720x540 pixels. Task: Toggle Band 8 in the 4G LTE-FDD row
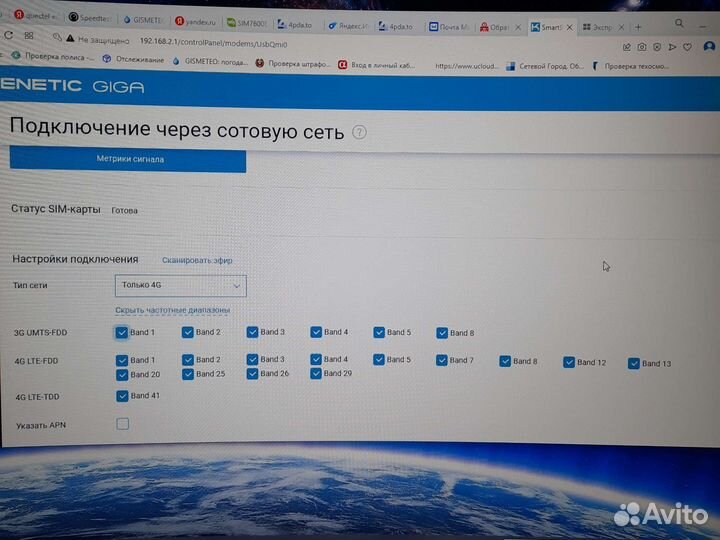coord(505,361)
